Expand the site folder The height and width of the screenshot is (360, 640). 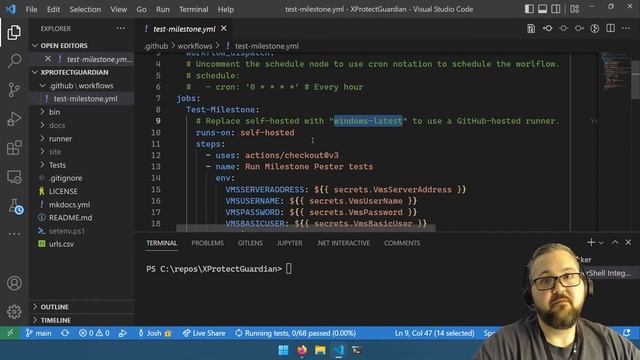pyautogui.click(x=55, y=151)
